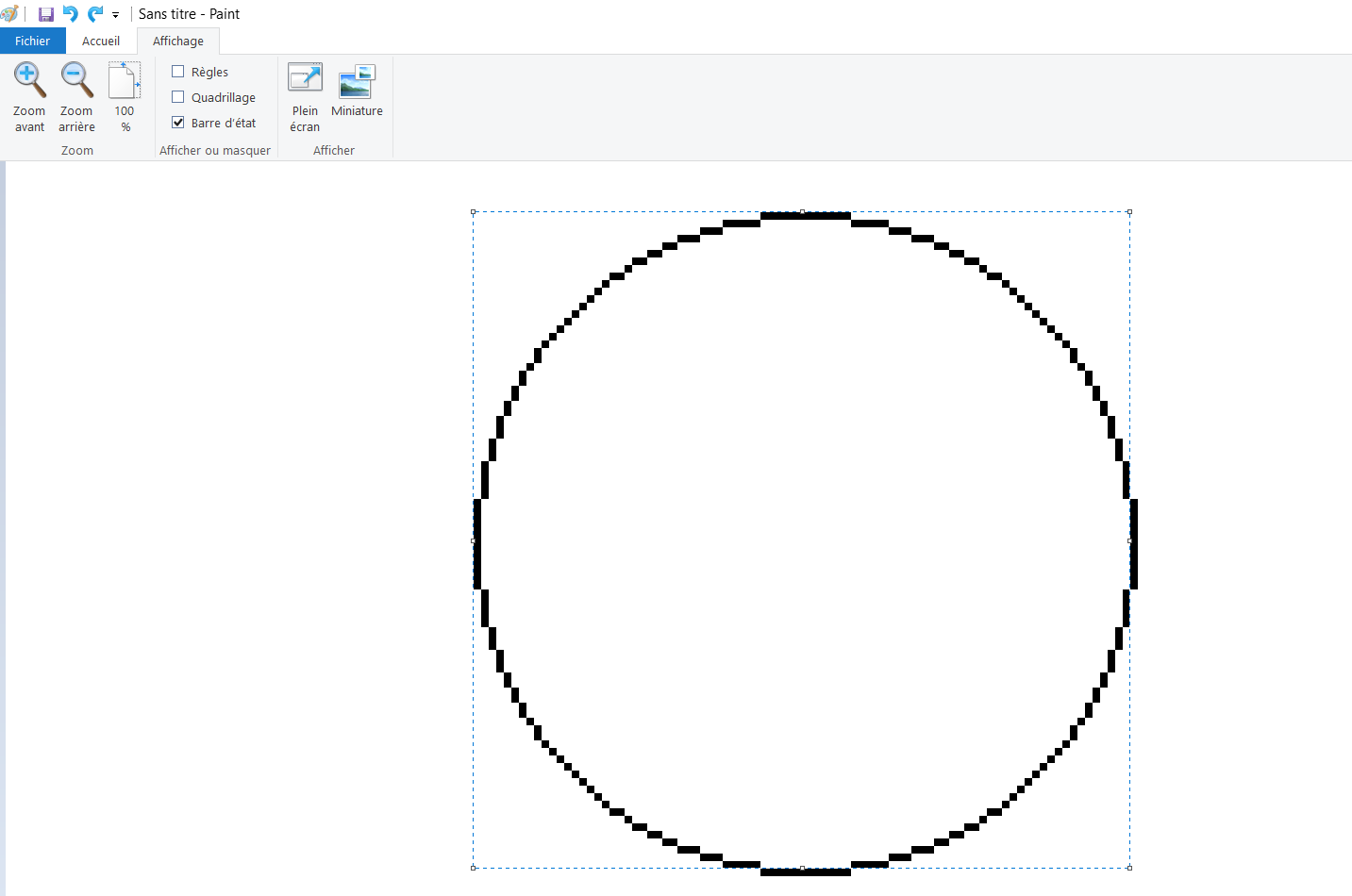Click the bottom-middle selection handle of the circle

[x=802, y=868]
